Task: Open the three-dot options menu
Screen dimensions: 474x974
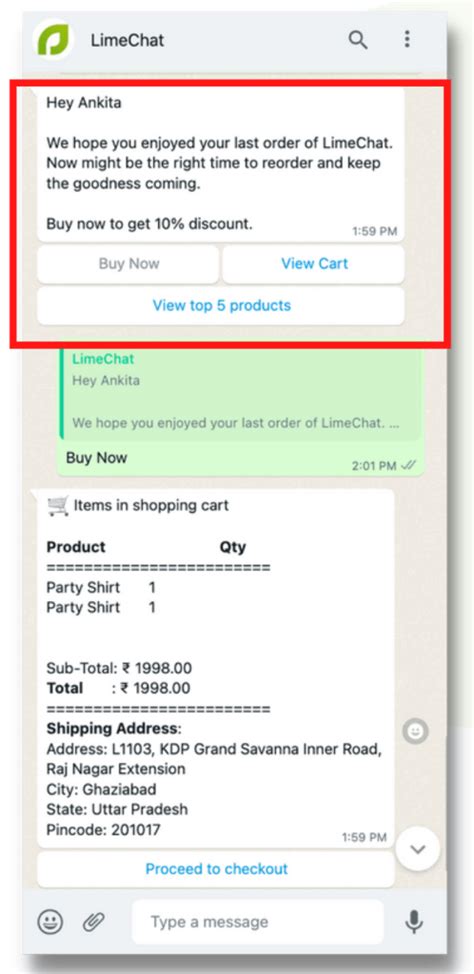Action: (407, 39)
